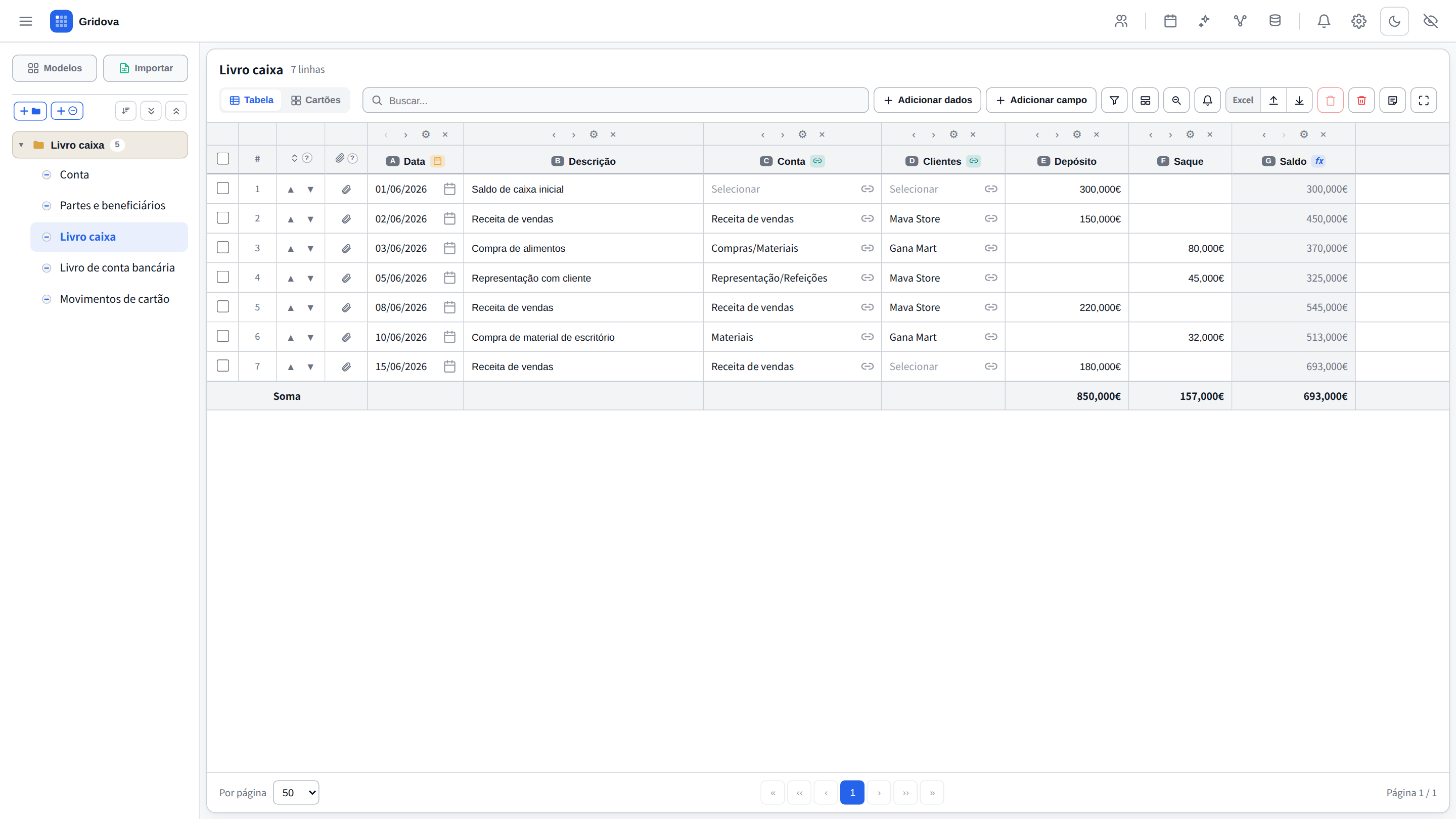Viewport: 1456px width, 819px height.
Task: Open Livro de conta bancária in the sidebar
Action: pos(117,267)
